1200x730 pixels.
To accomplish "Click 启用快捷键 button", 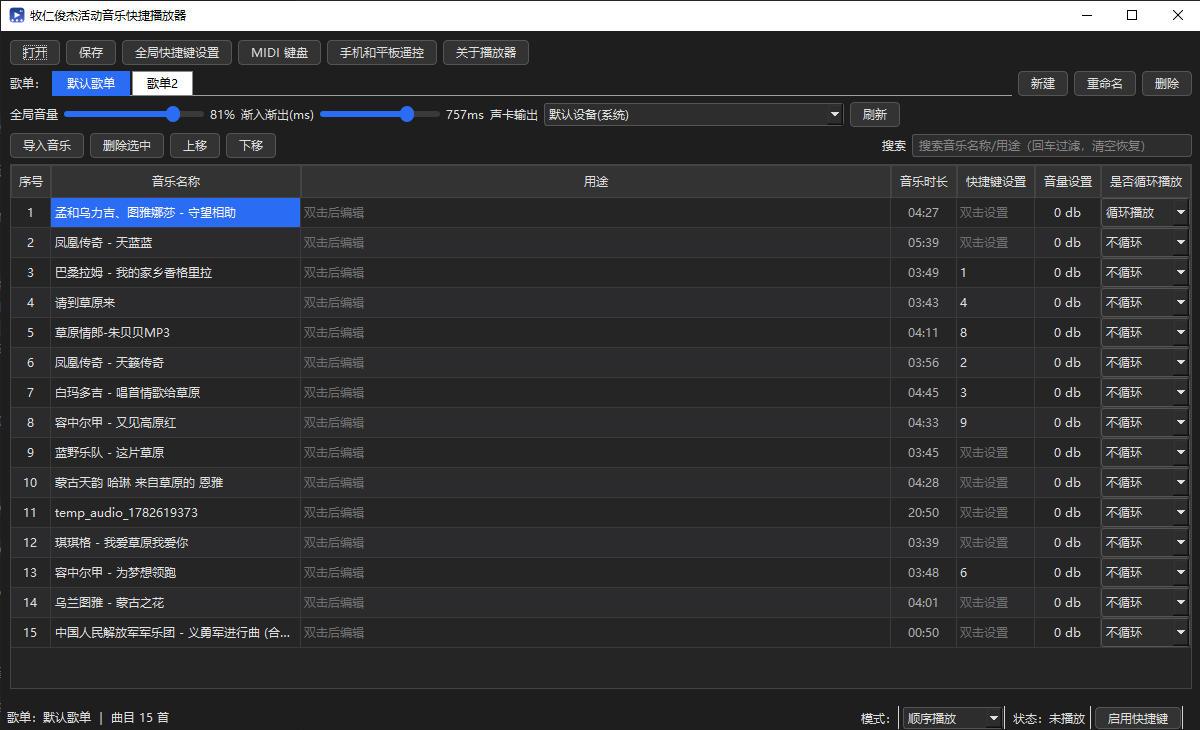I will 1138,718.
